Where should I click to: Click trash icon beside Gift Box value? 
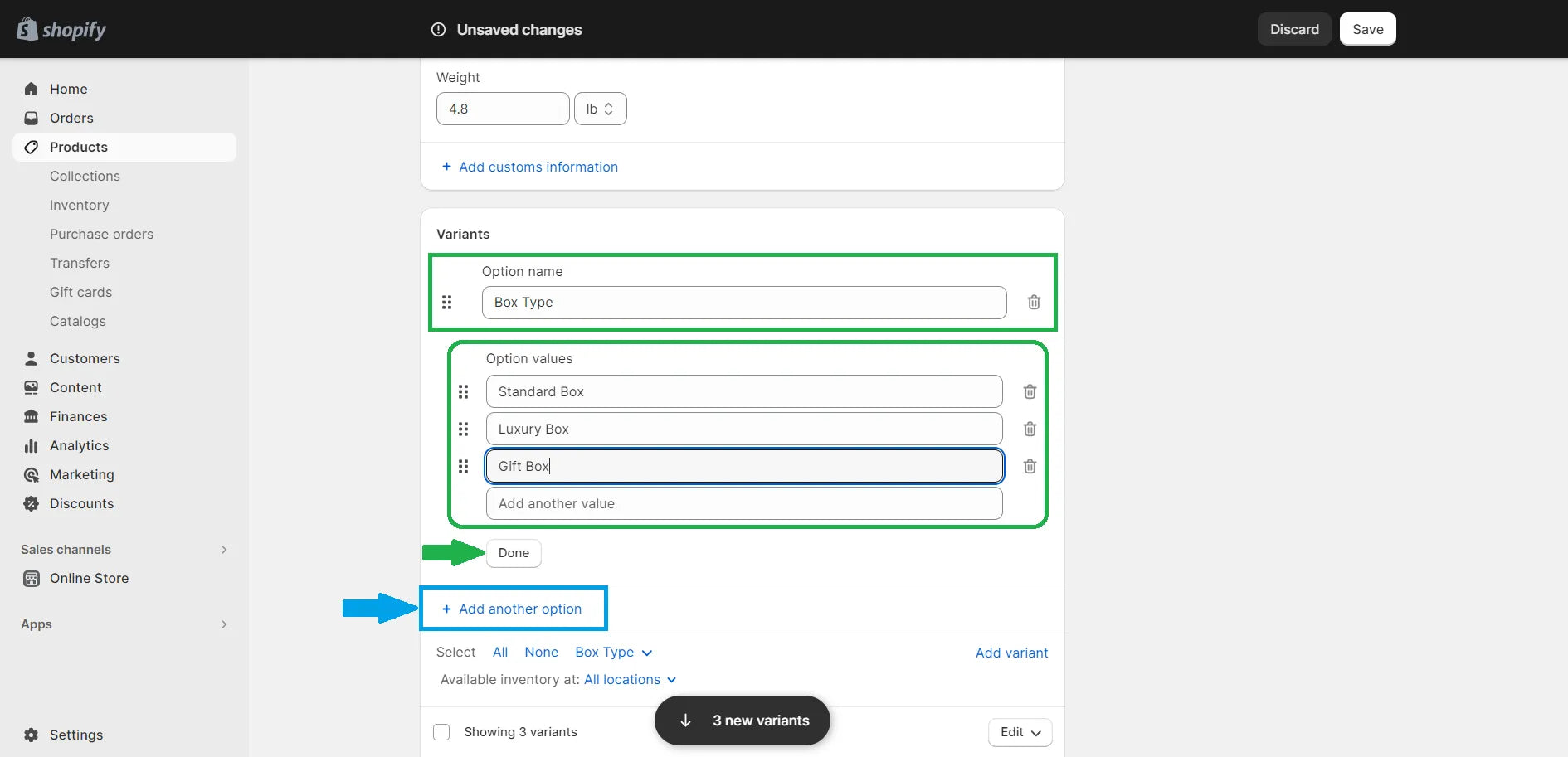pos(1030,466)
